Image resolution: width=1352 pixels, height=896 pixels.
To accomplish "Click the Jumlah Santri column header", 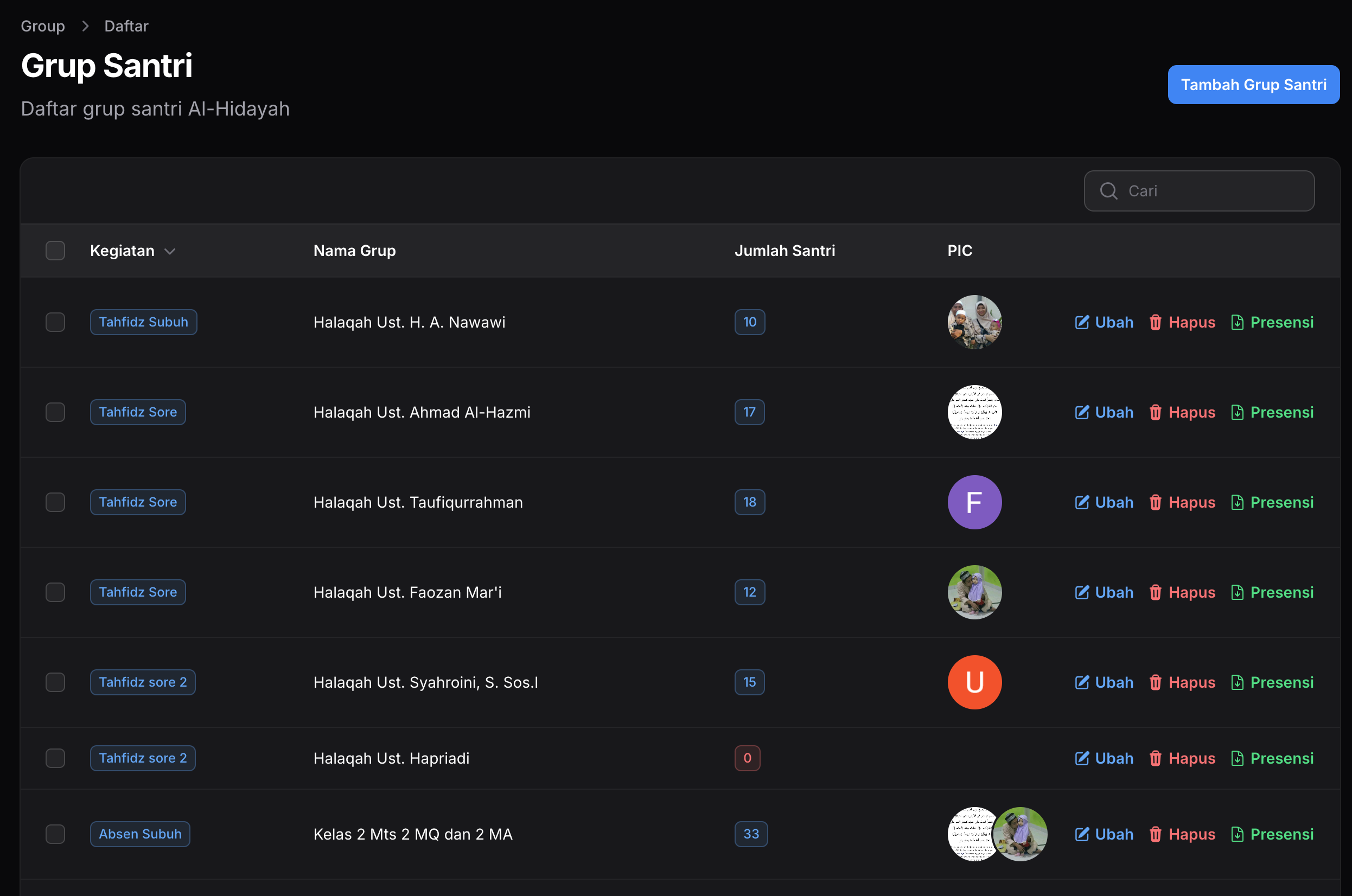I will (785, 251).
